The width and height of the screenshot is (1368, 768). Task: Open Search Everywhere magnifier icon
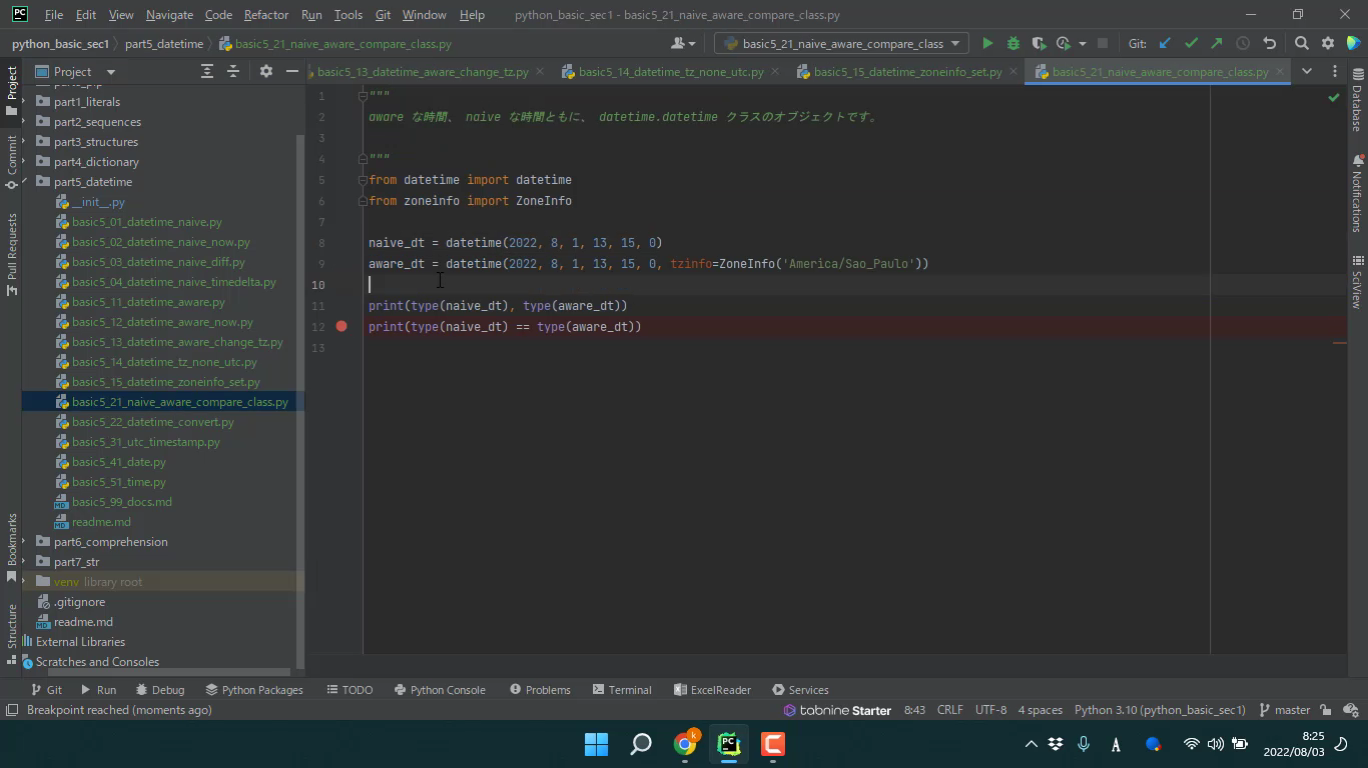click(1301, 43)
